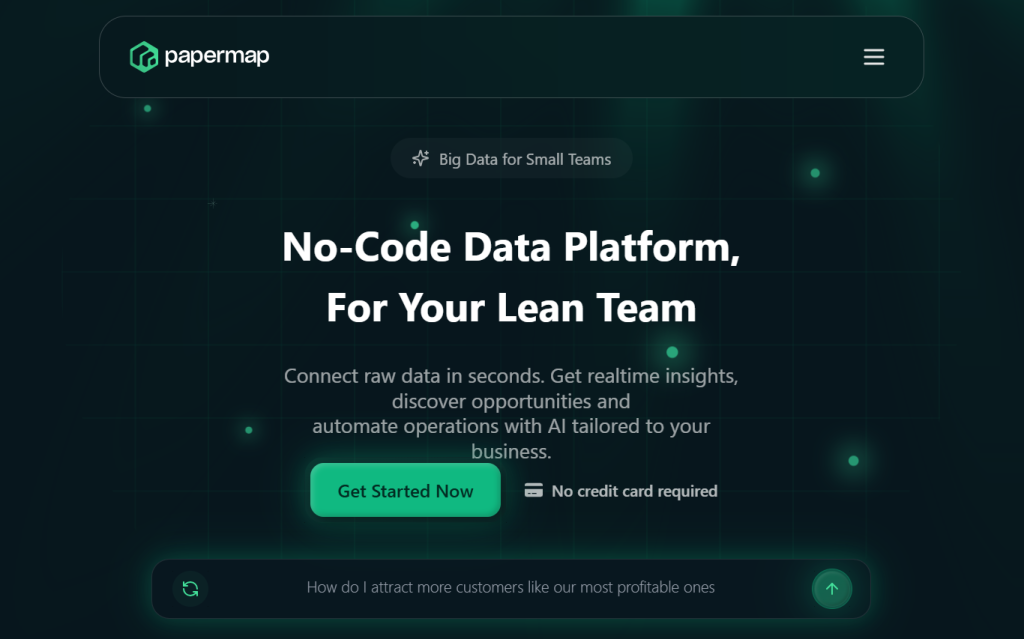
Task: Open the menu from the navbar's right side
Action: 873,57
